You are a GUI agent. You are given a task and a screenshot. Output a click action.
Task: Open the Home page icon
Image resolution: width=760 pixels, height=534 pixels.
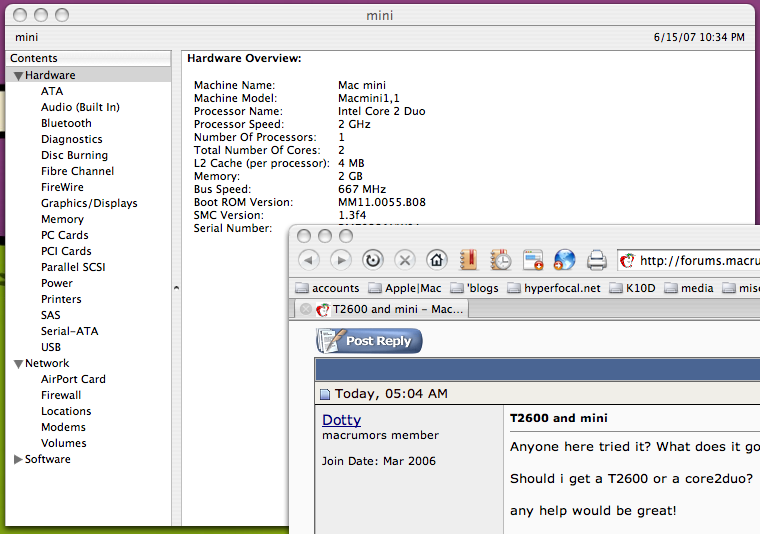pos(437,260)
